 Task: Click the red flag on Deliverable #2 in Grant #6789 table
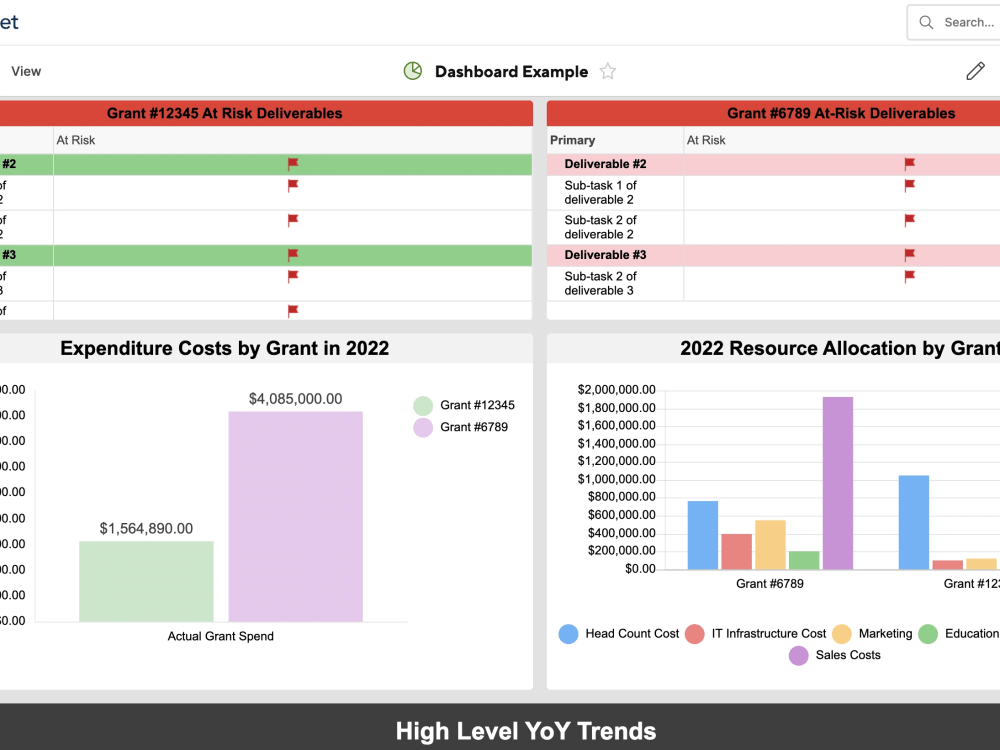tap(909, 163)
